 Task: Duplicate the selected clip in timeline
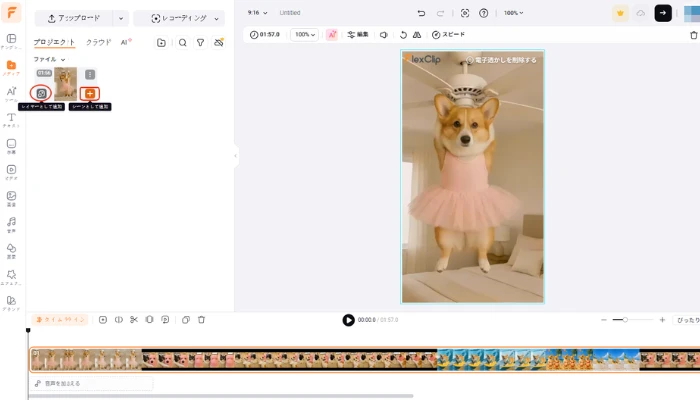(186, 320)
